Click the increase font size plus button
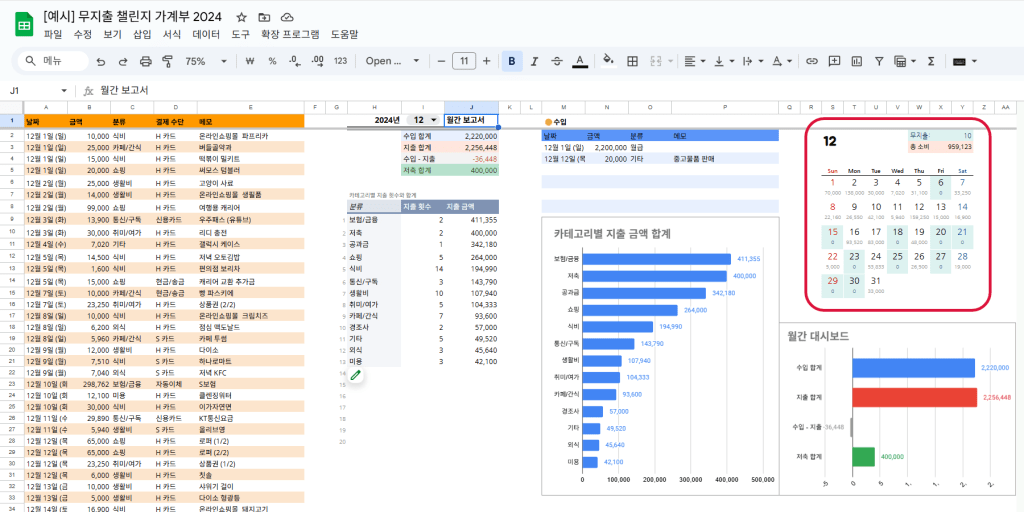Screen dimensions: 1024x512 point(487,61)
